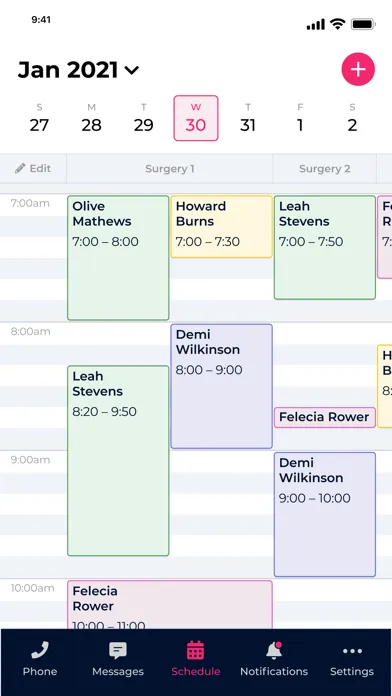Select the highlighted Wednesday 30 date
This screenshot has width=392, height=696.
196,118
